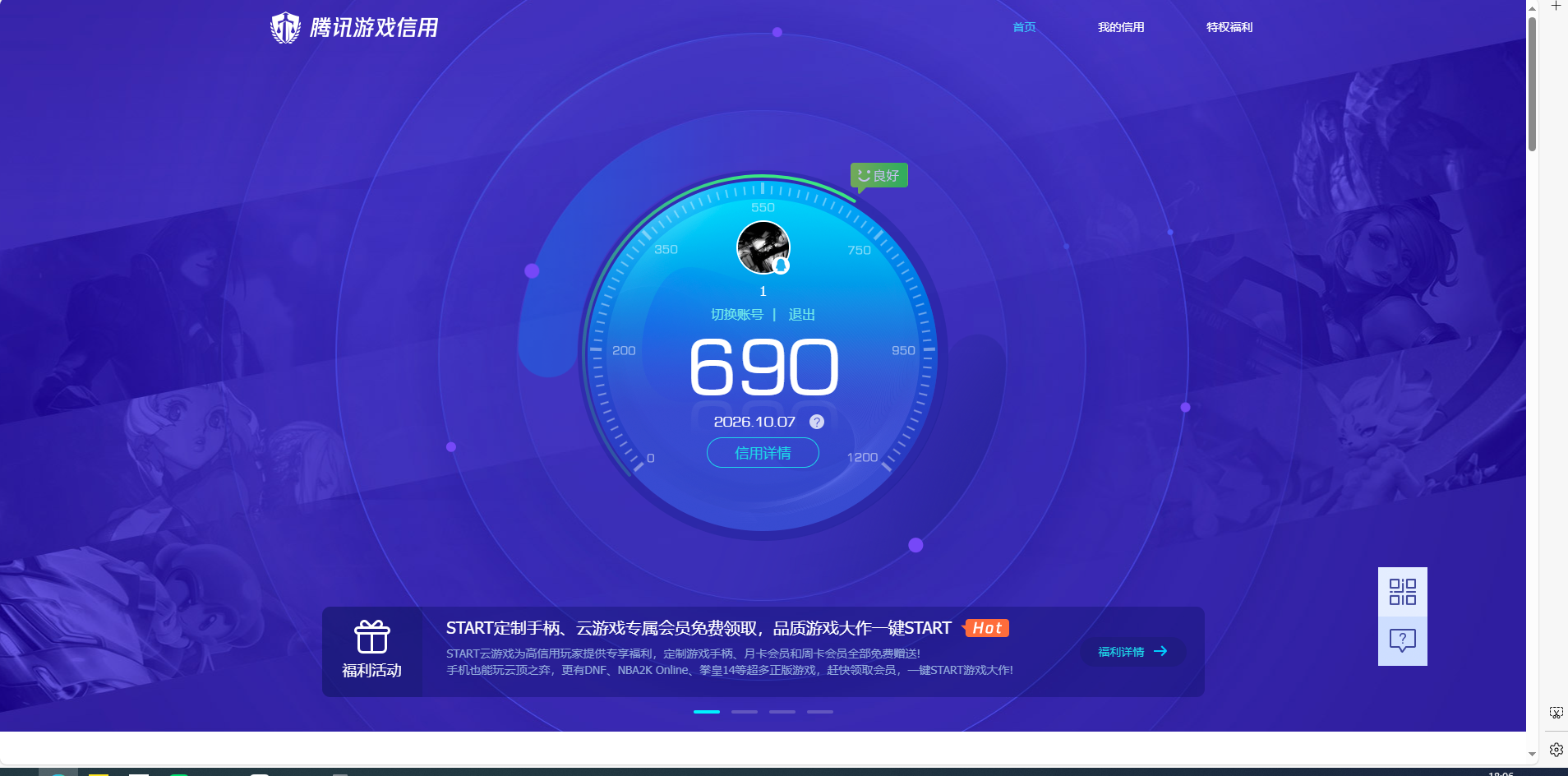Click the 福利活动 gift box icon
The image size is (1568, 776).
coord(372,637)
